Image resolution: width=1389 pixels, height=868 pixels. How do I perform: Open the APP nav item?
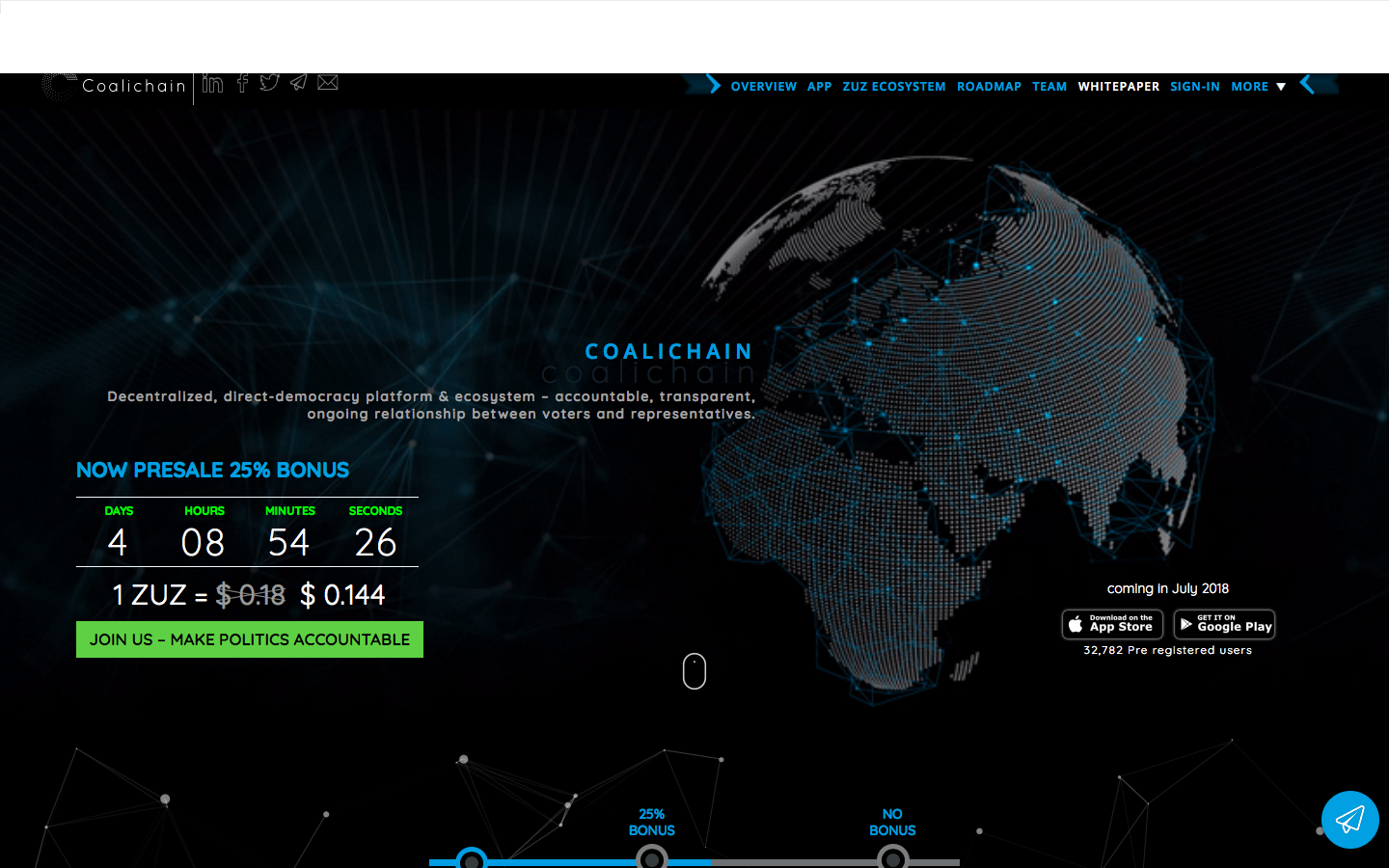820,87
